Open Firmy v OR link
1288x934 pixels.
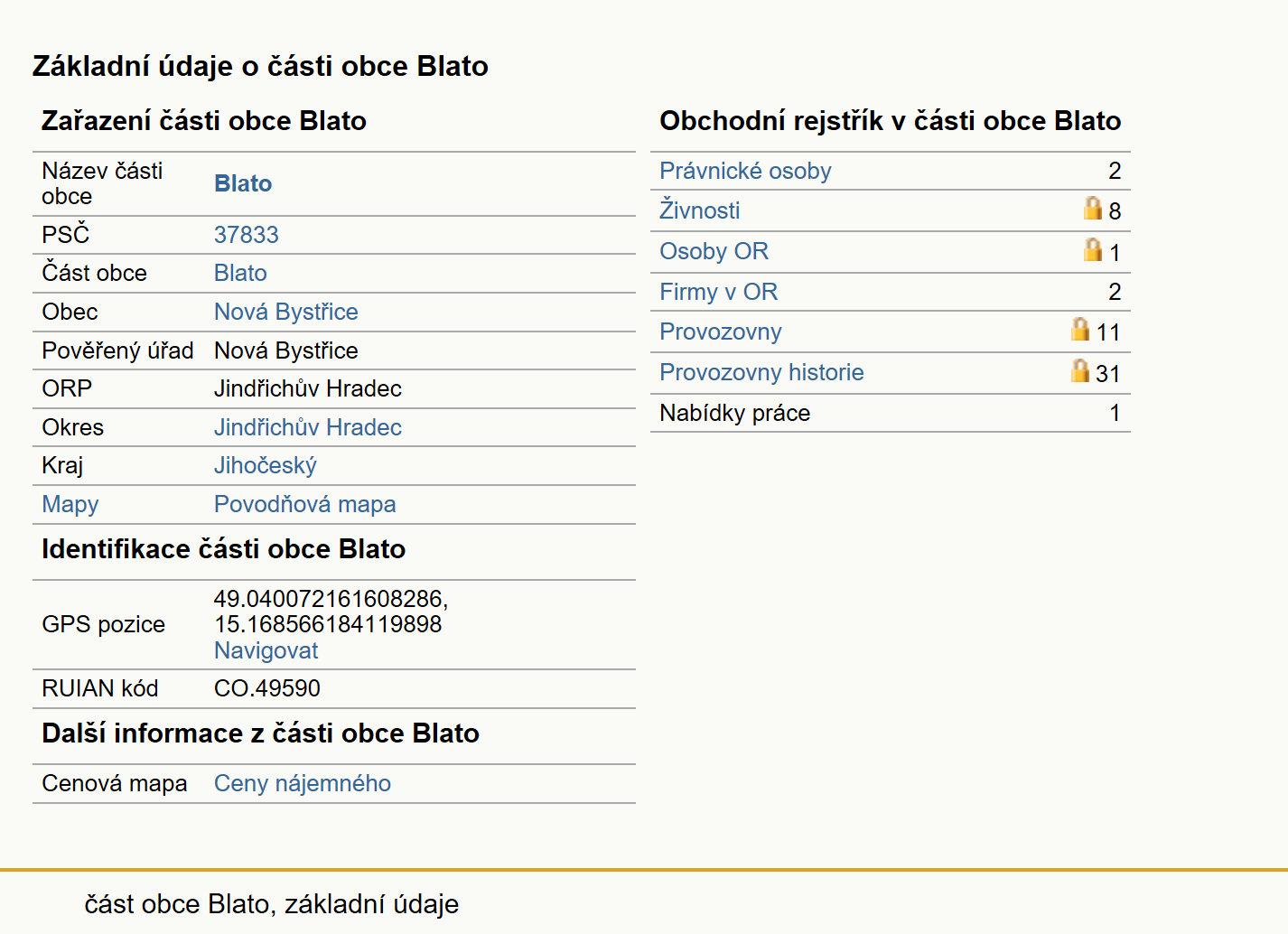point(719,292)
